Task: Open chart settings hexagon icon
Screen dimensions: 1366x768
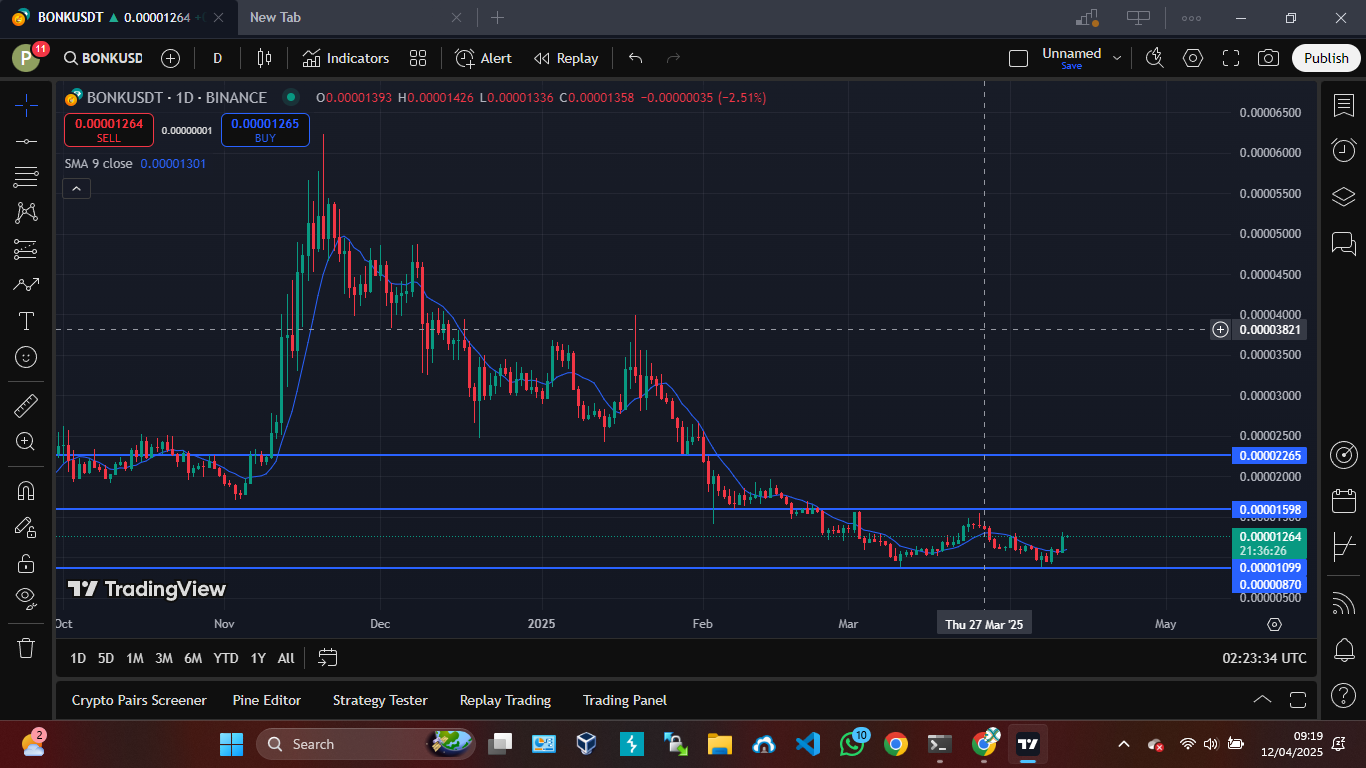Action: pos(1193,58)
